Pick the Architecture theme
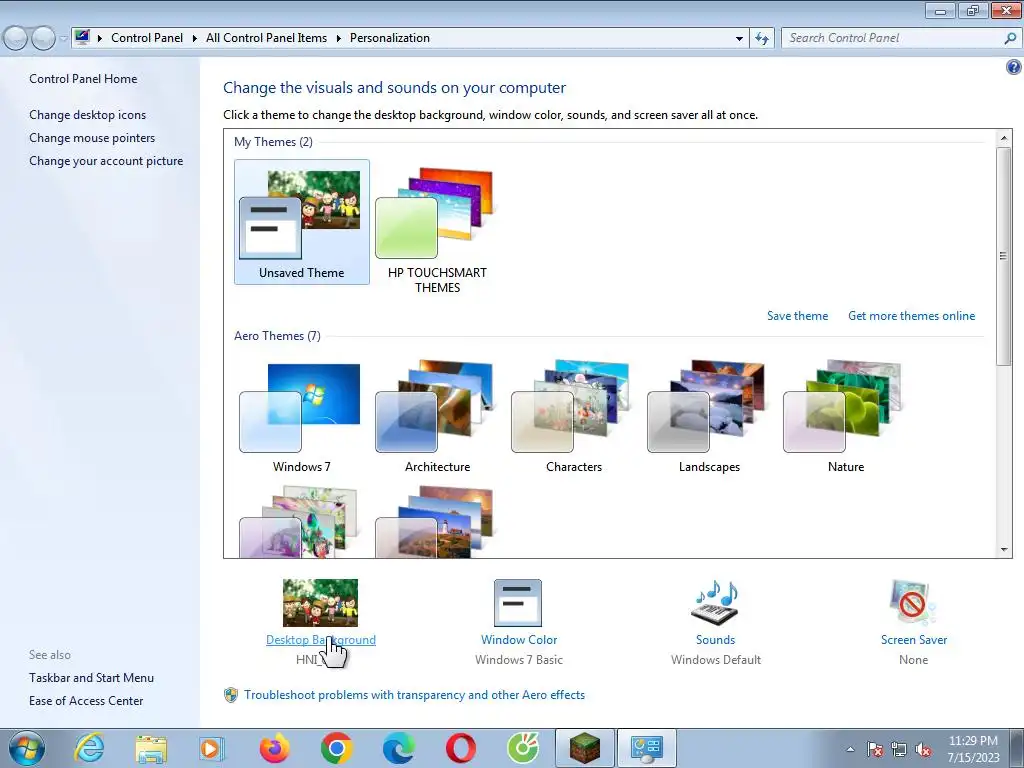Viewport: 1024px width, 768px height. click(437, 417)
